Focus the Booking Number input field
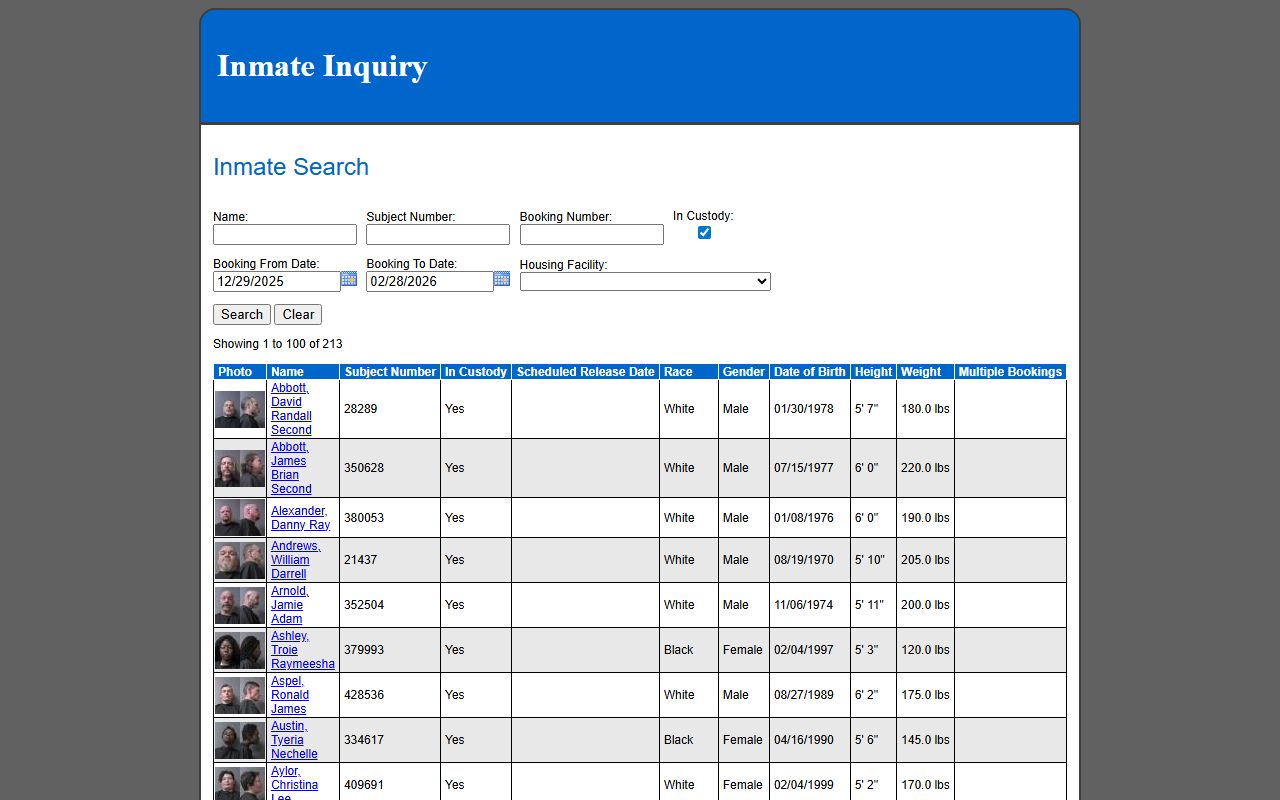1280x800 pixels. pos(592,234)
